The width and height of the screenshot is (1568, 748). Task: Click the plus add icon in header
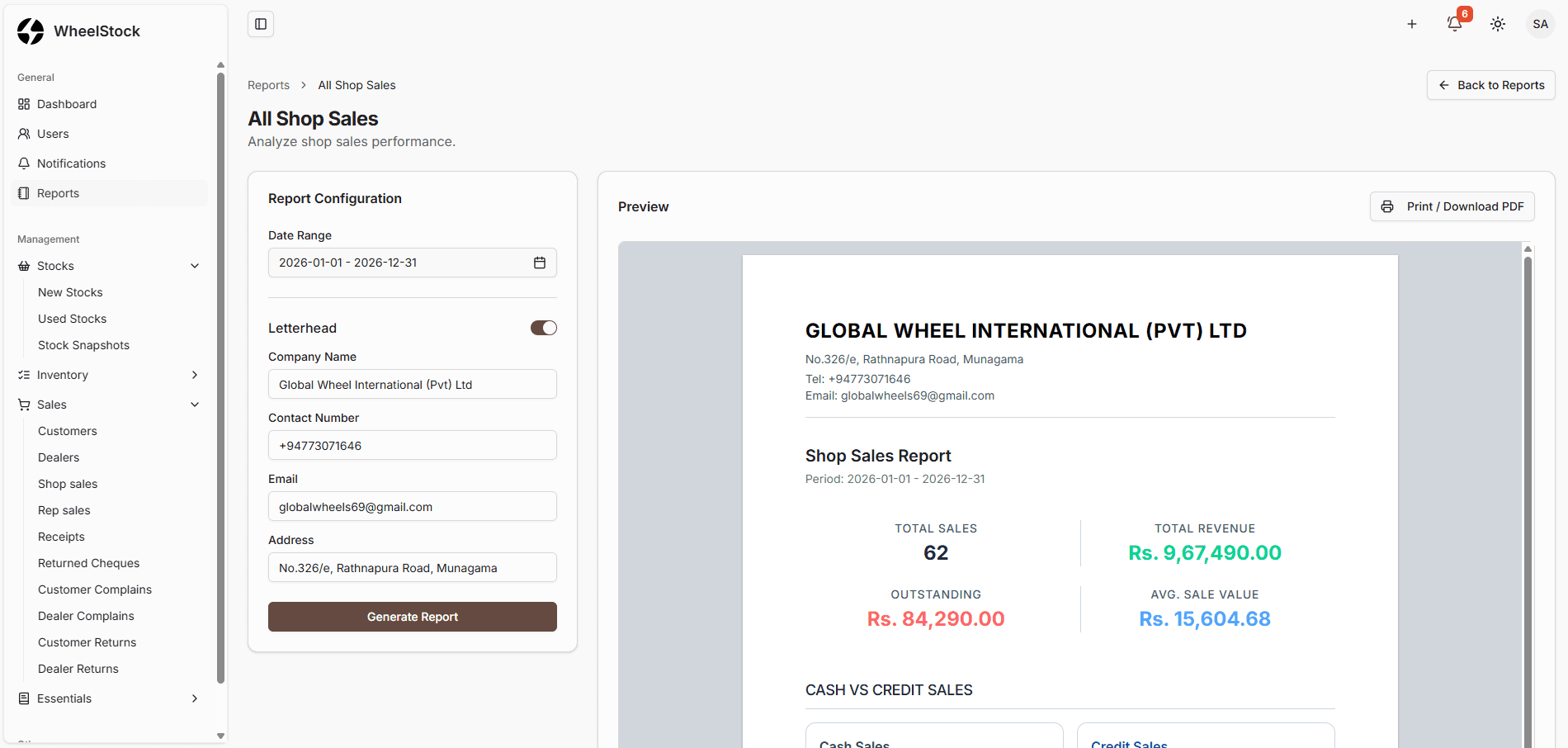[x=1412, y=24]
